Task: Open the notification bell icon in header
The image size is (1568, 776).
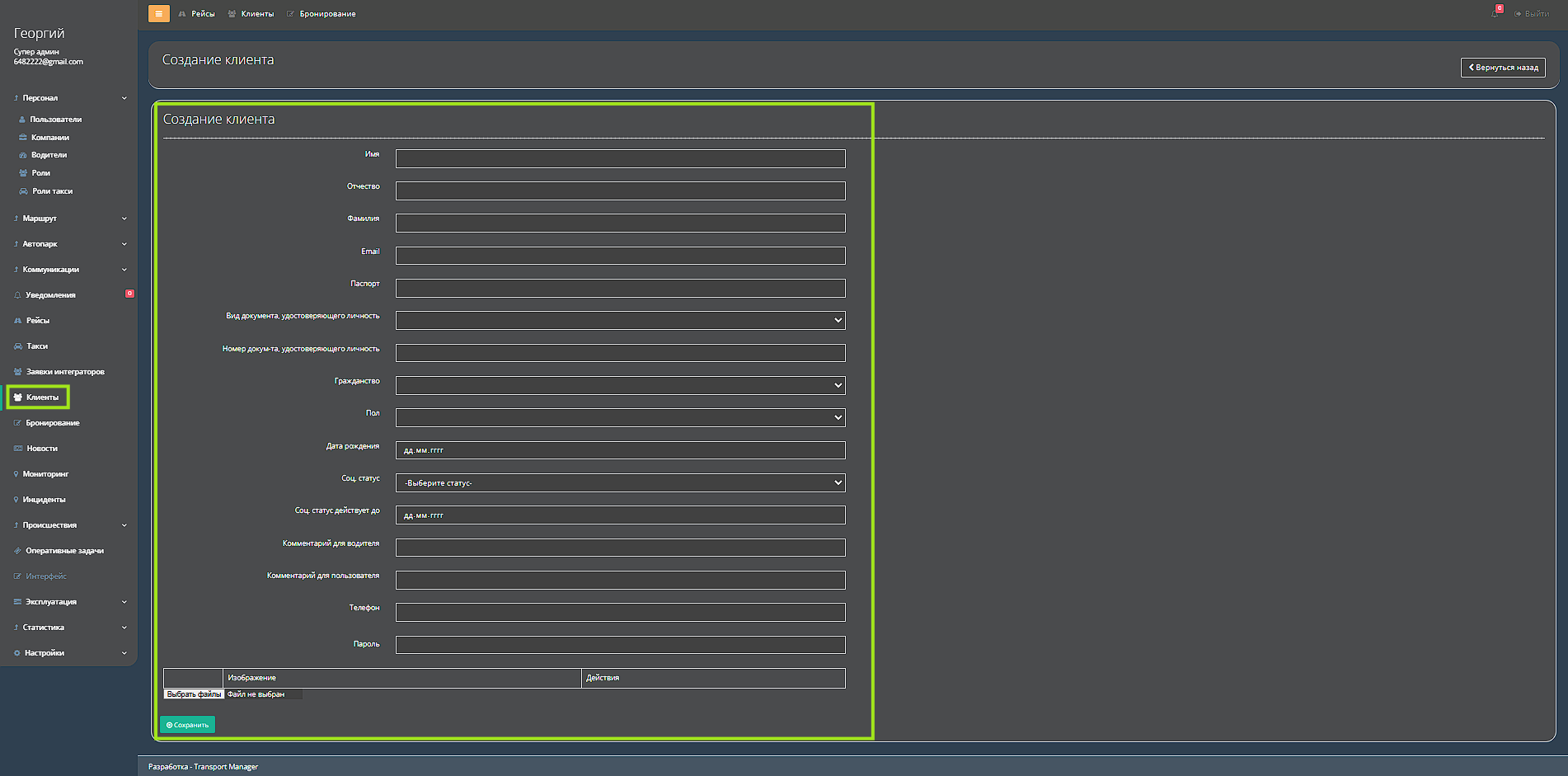Action: pos(1495,13)
